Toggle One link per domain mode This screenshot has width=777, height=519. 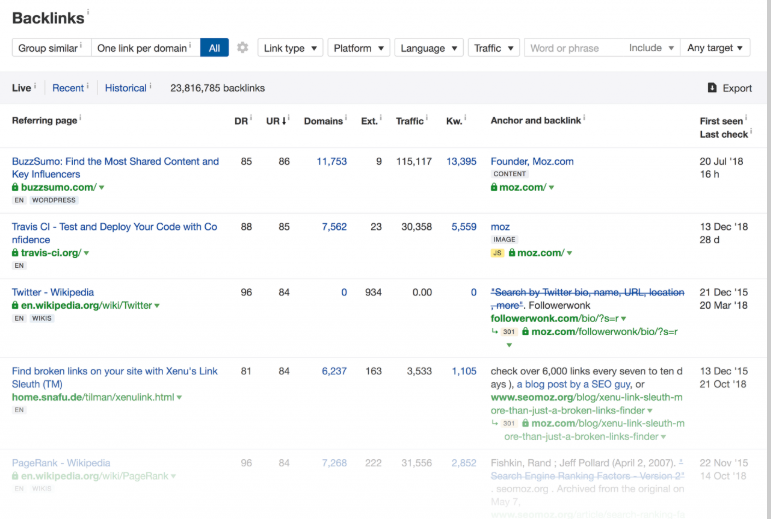point(146,48)
